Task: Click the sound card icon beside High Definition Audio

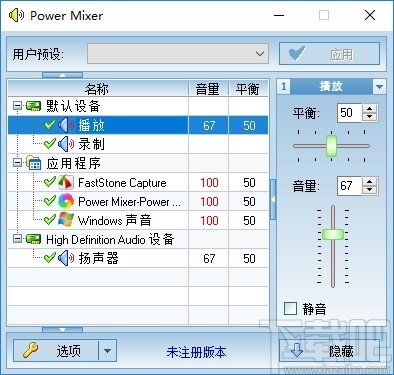Action: [33, 239]
